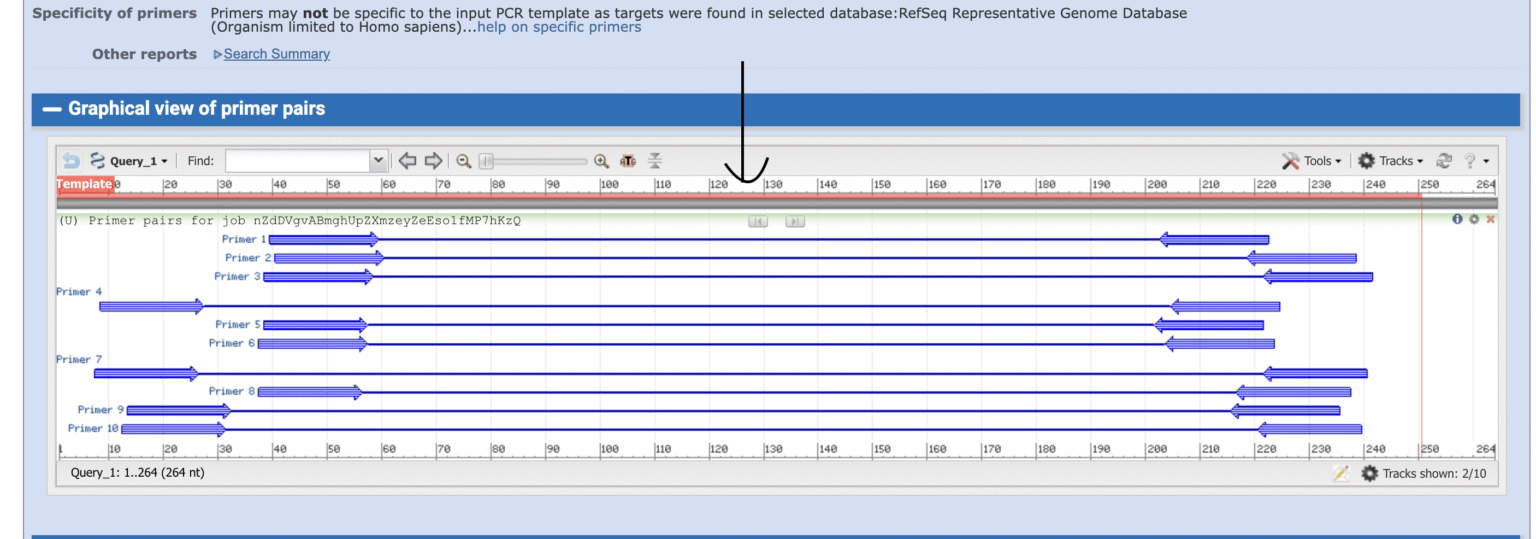Click the flip strands icon
Viewport: 1536px width, 539px height.
(655, 161)
